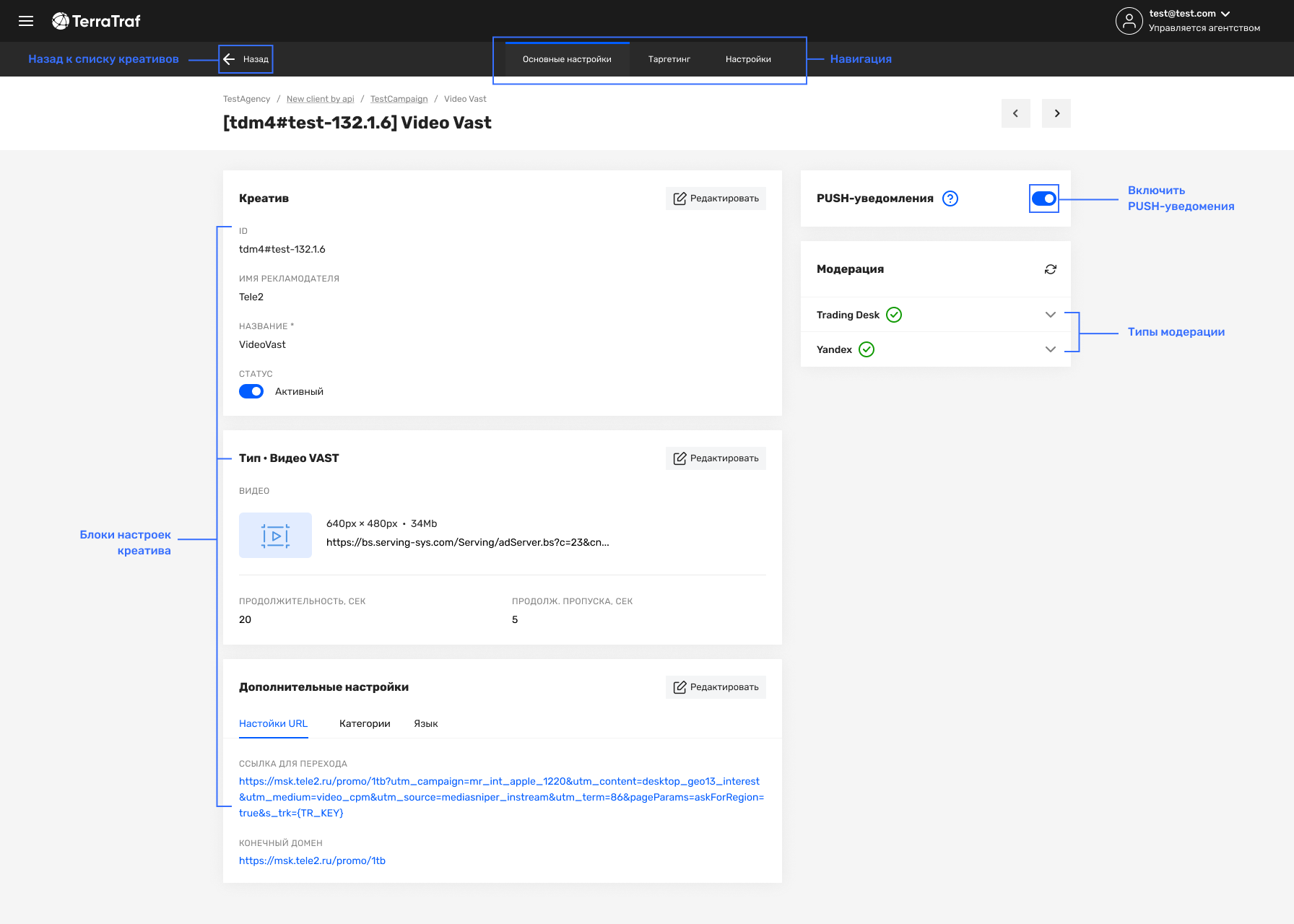This screenshot has width=1294, height=924.
Task: Click the Trading Desk approved checkmark icon
Action: [x=894, y=315]
